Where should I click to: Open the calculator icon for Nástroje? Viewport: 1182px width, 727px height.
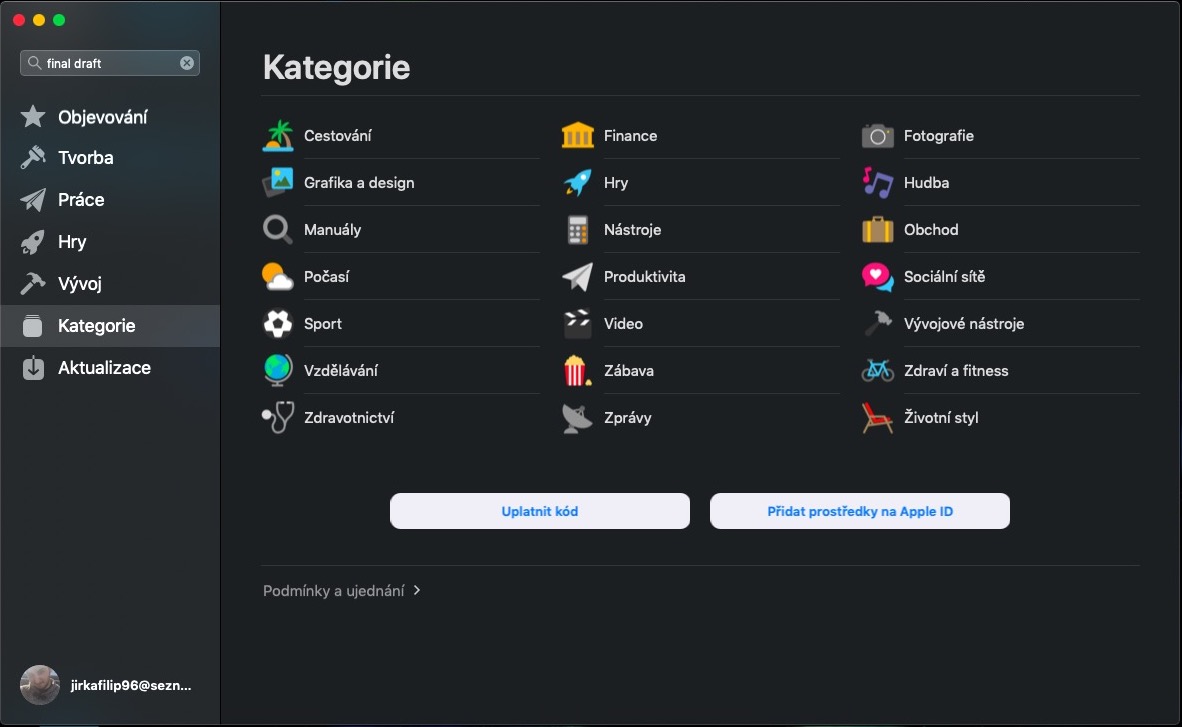point(578,230)
